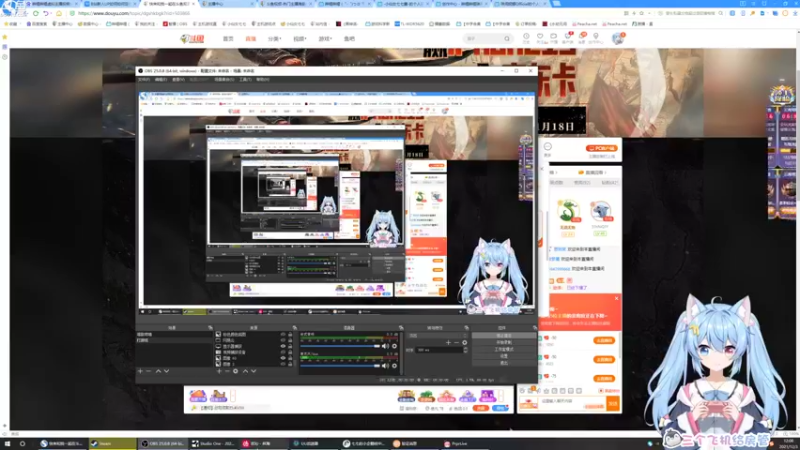Pop out the Sources dock panel icon

click(294, 328)
